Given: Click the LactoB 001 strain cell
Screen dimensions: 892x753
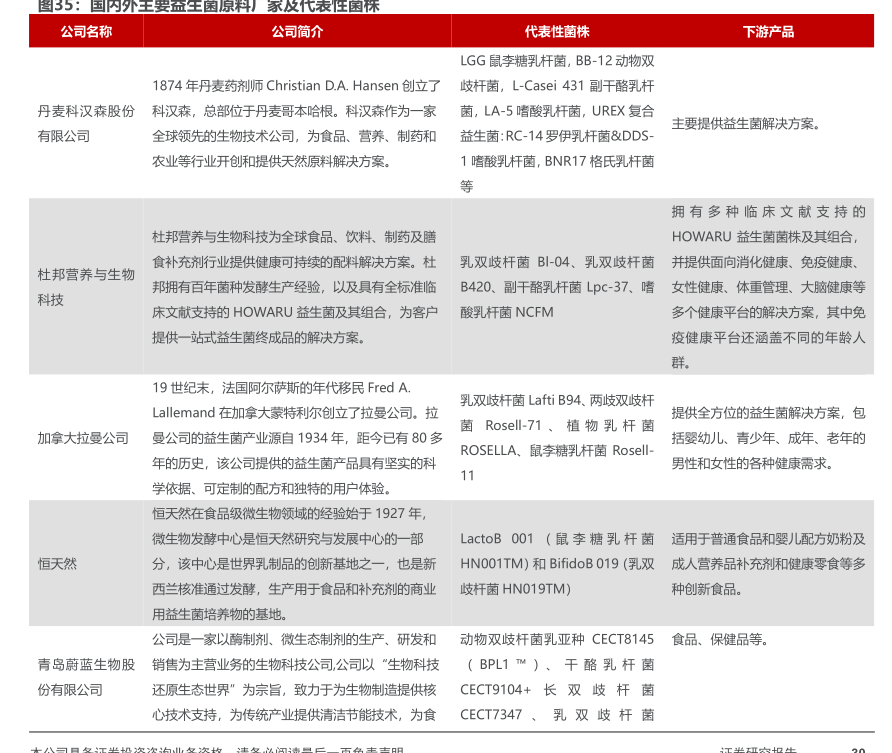Looking at the screenshot, I should click(x=557, y=564).
